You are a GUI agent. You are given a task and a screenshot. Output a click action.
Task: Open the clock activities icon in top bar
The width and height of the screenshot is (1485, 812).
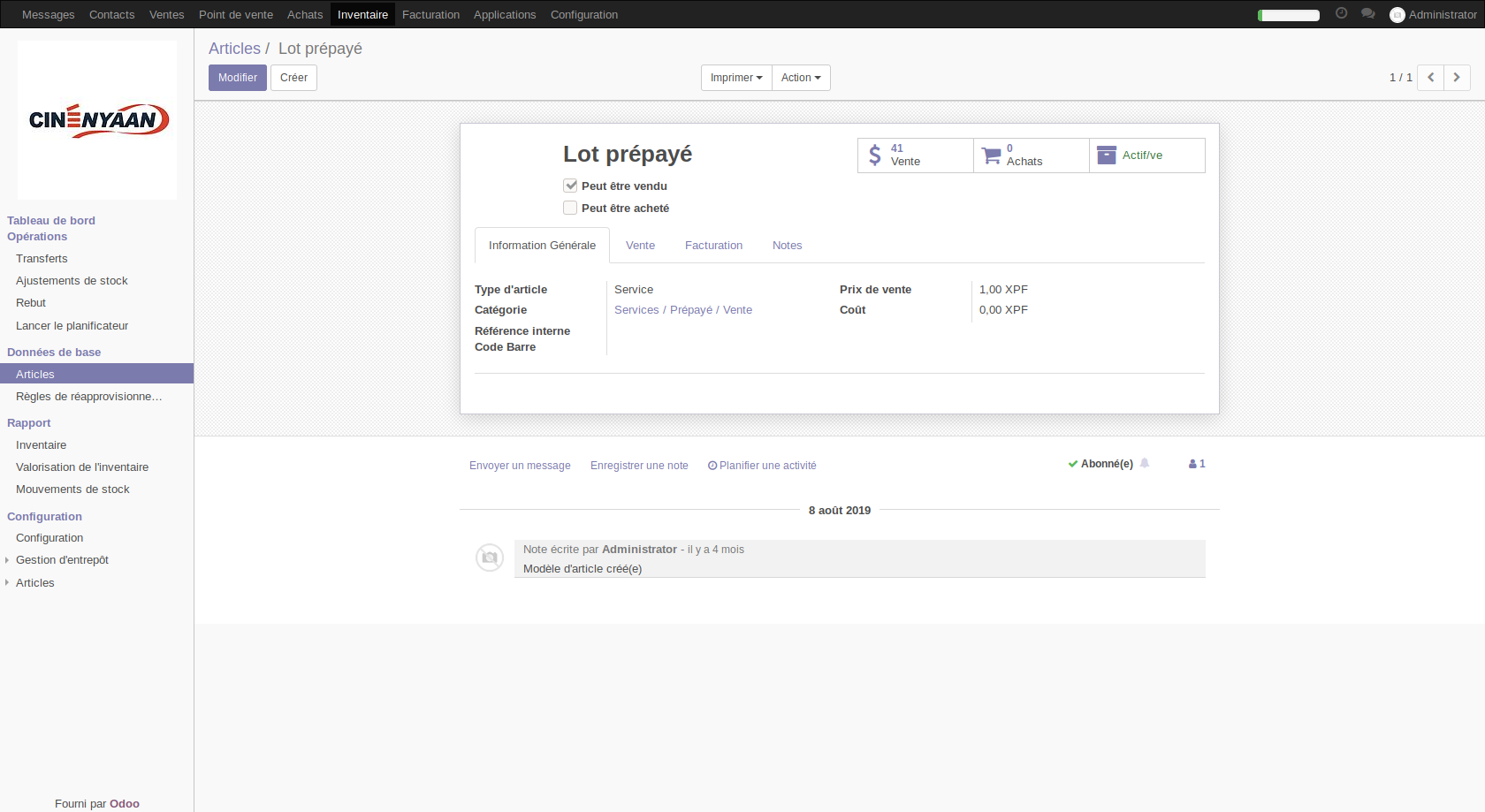tap(1341, 13)
